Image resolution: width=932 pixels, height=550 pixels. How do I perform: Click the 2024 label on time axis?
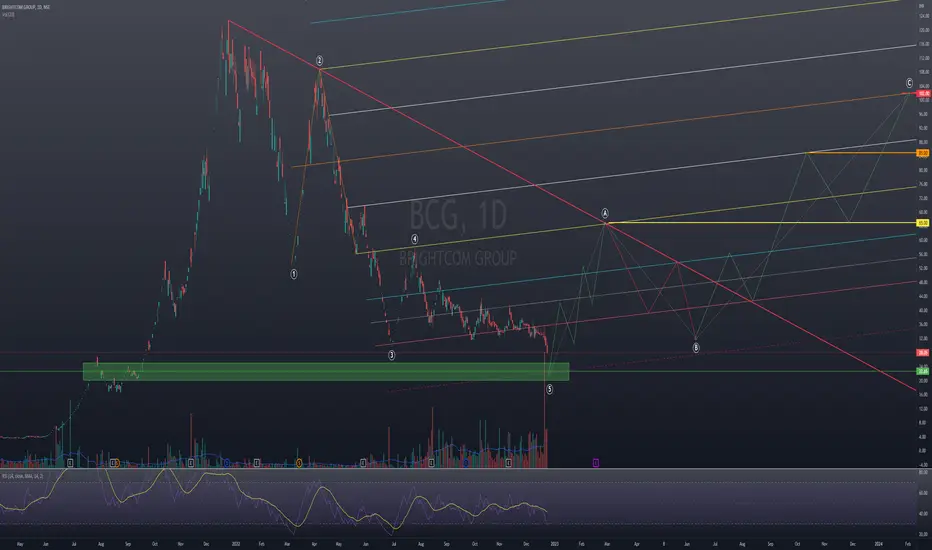(x=879, y=543)
